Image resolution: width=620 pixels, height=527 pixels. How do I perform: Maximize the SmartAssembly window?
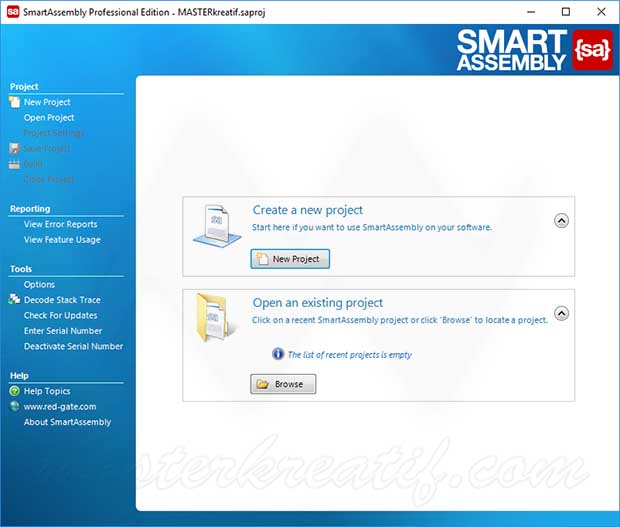pyautogui.click(x=566, y=12)
